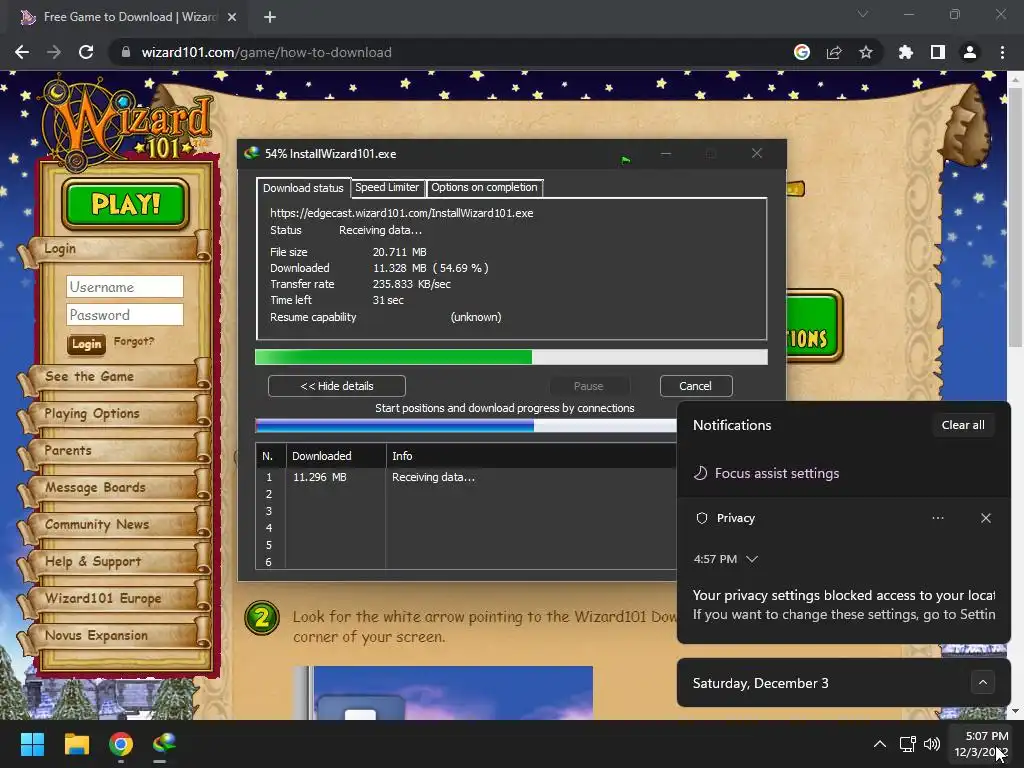Dismiss the Privacy notification
This screenshot has width=1024, height=768.
coord(985,518)
